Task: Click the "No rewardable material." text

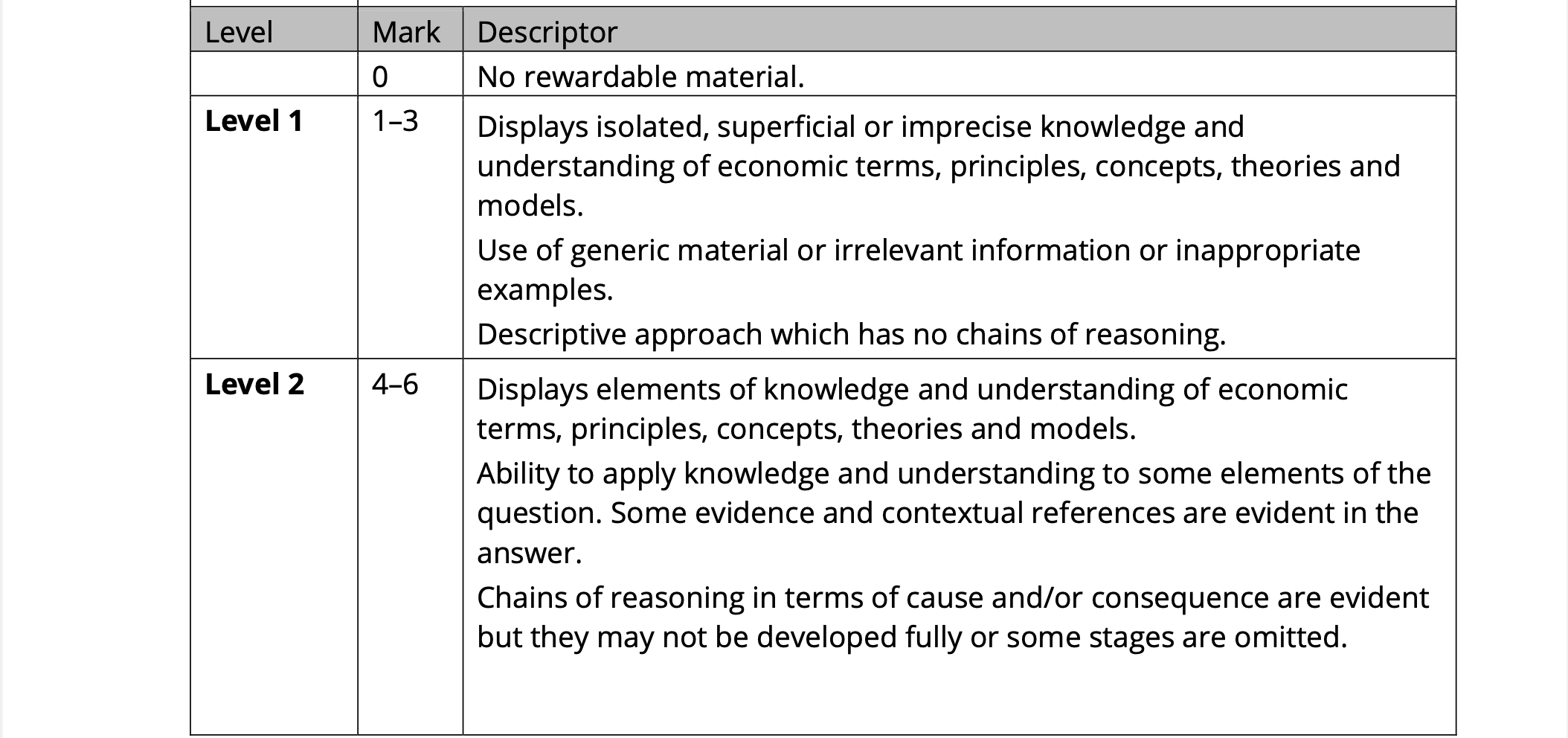Action: coord(640,77)
